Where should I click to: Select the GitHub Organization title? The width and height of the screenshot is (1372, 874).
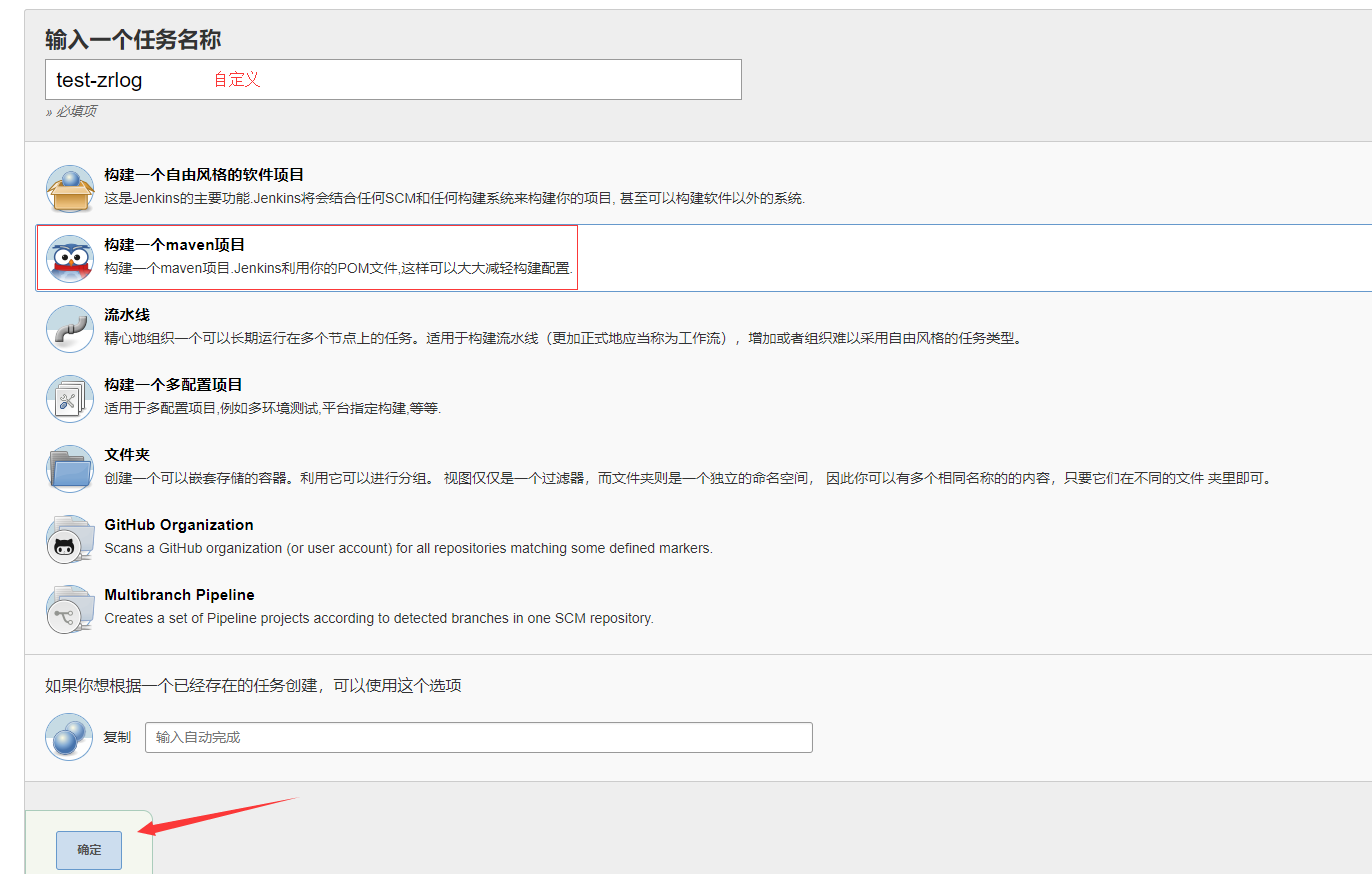click(179, 525)
